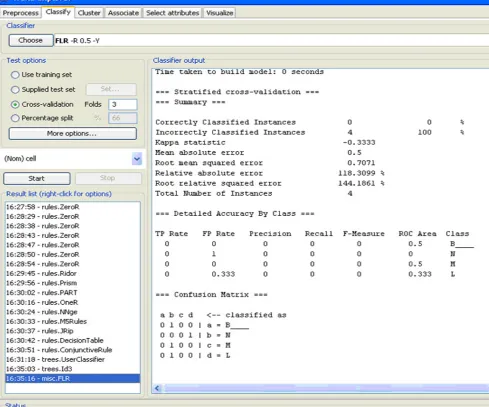This screenshot has height=407, width=489.
Task: Click the 'a = B' confusion matrix row
Action: (x=204, y=325)
